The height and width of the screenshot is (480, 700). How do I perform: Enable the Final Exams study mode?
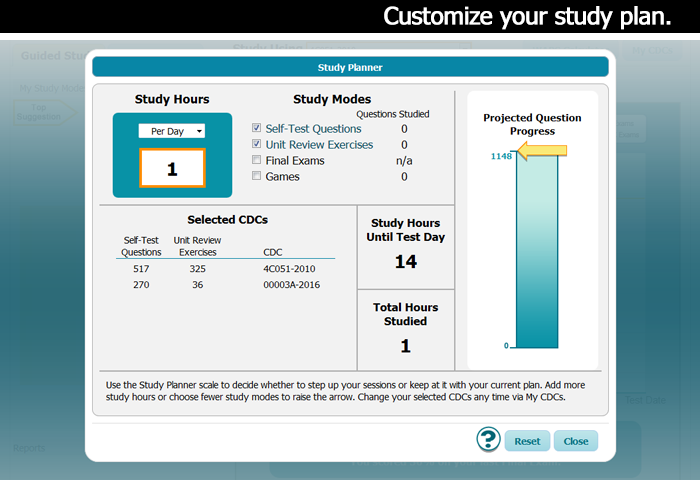(x=257, y=161)
